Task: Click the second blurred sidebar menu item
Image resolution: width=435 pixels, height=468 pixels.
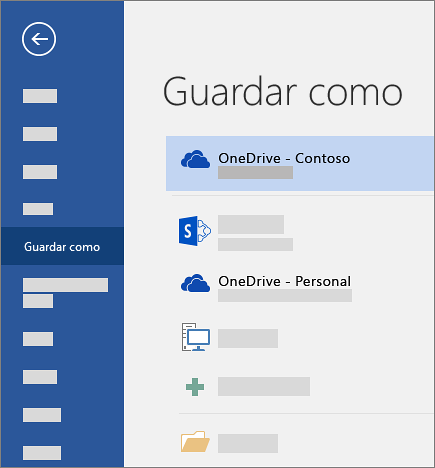Action: point(40,134)
